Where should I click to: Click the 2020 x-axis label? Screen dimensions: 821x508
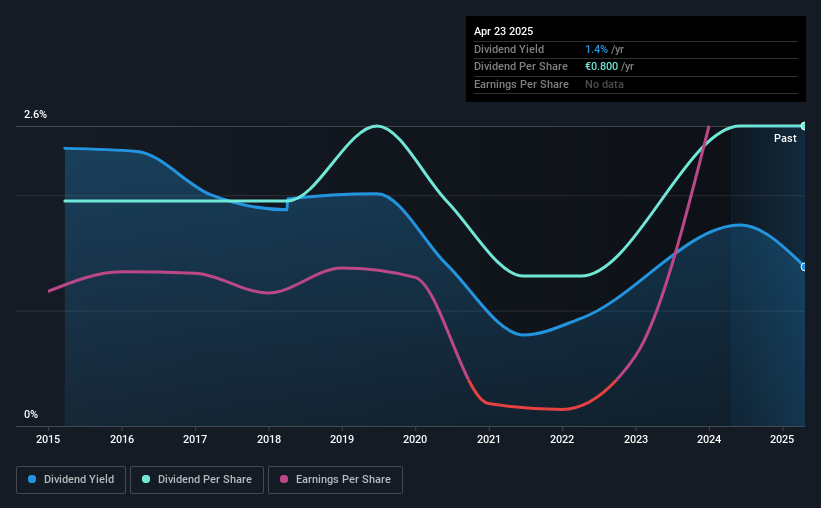tap(415, 439)
